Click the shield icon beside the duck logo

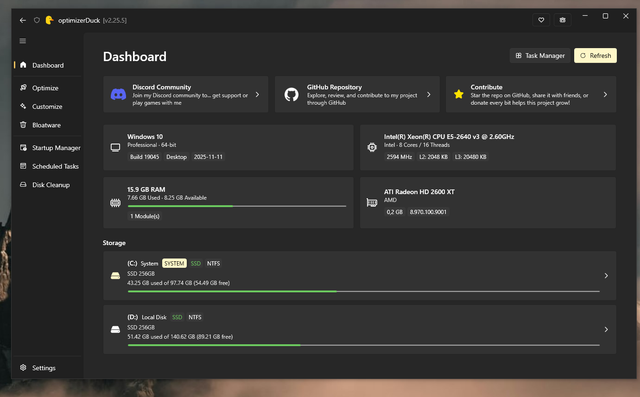pyautogui.click(x=37, y=20)
